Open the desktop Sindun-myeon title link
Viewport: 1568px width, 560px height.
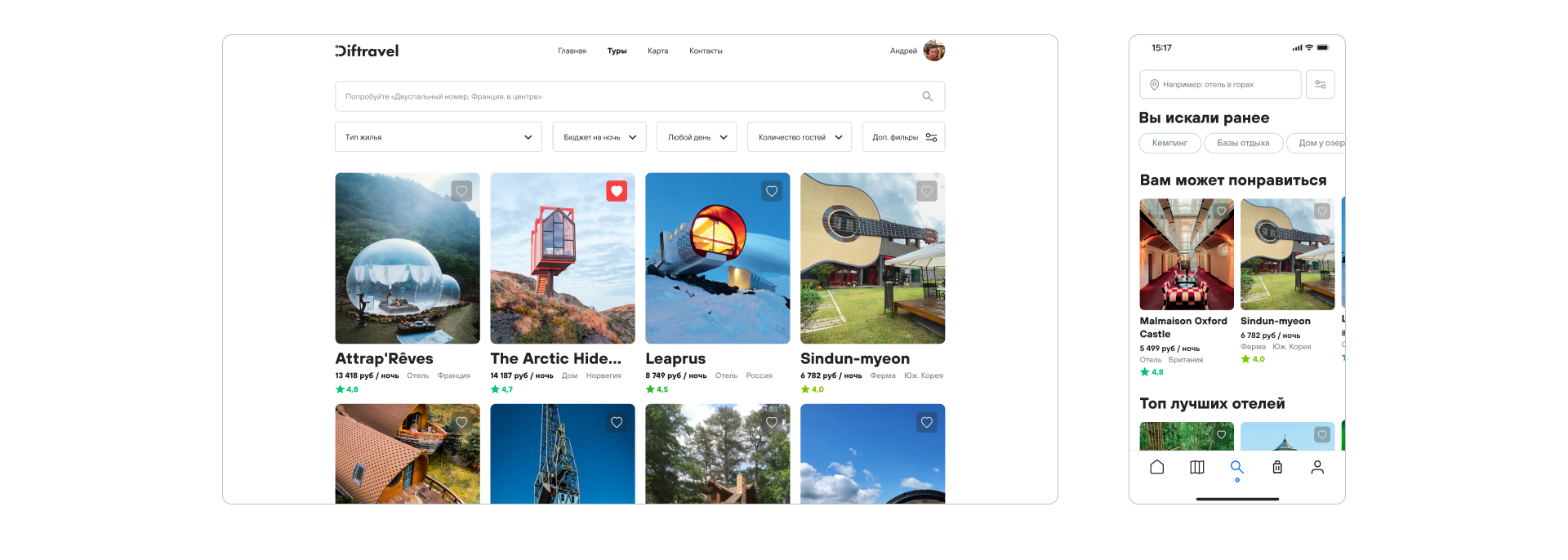point(855,358)
